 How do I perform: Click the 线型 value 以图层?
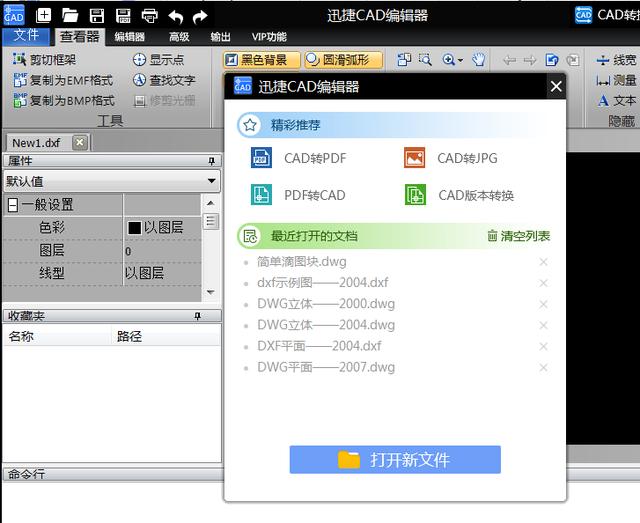pyautogui.click(x=162, y=273)
